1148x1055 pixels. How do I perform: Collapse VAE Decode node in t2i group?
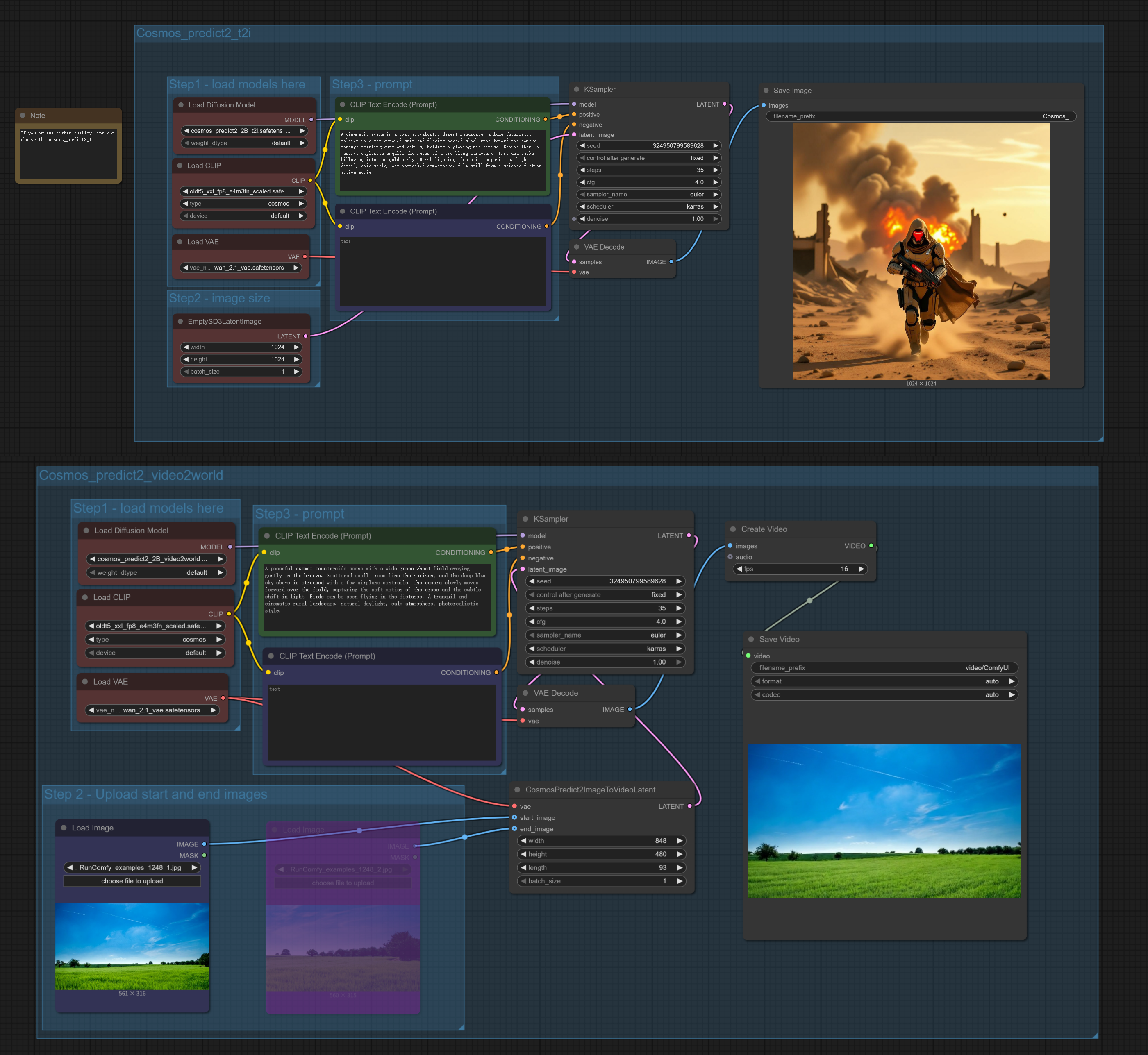tap(576, 247)
